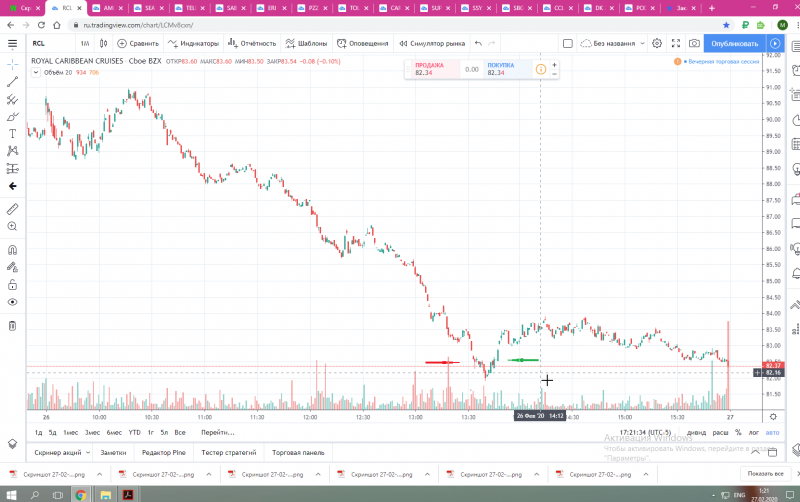Click the undo arrow in the toolbar

(x=478, y=43)
